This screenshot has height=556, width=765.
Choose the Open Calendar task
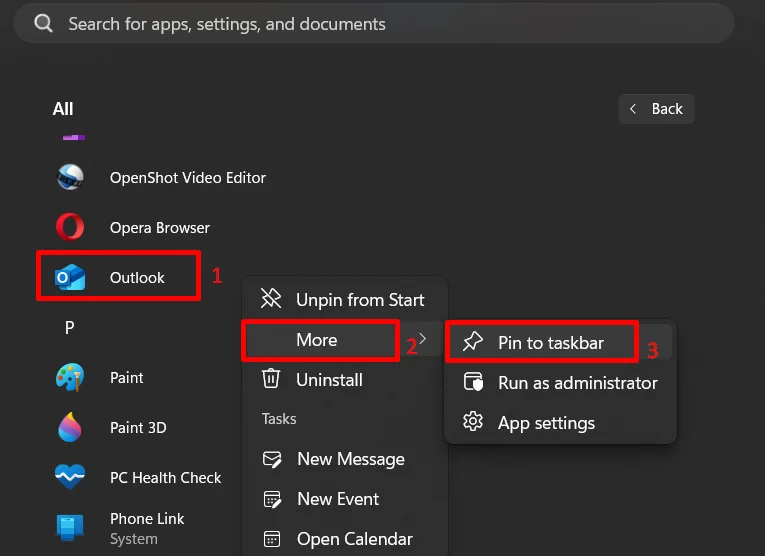click(x=355, y=539)
